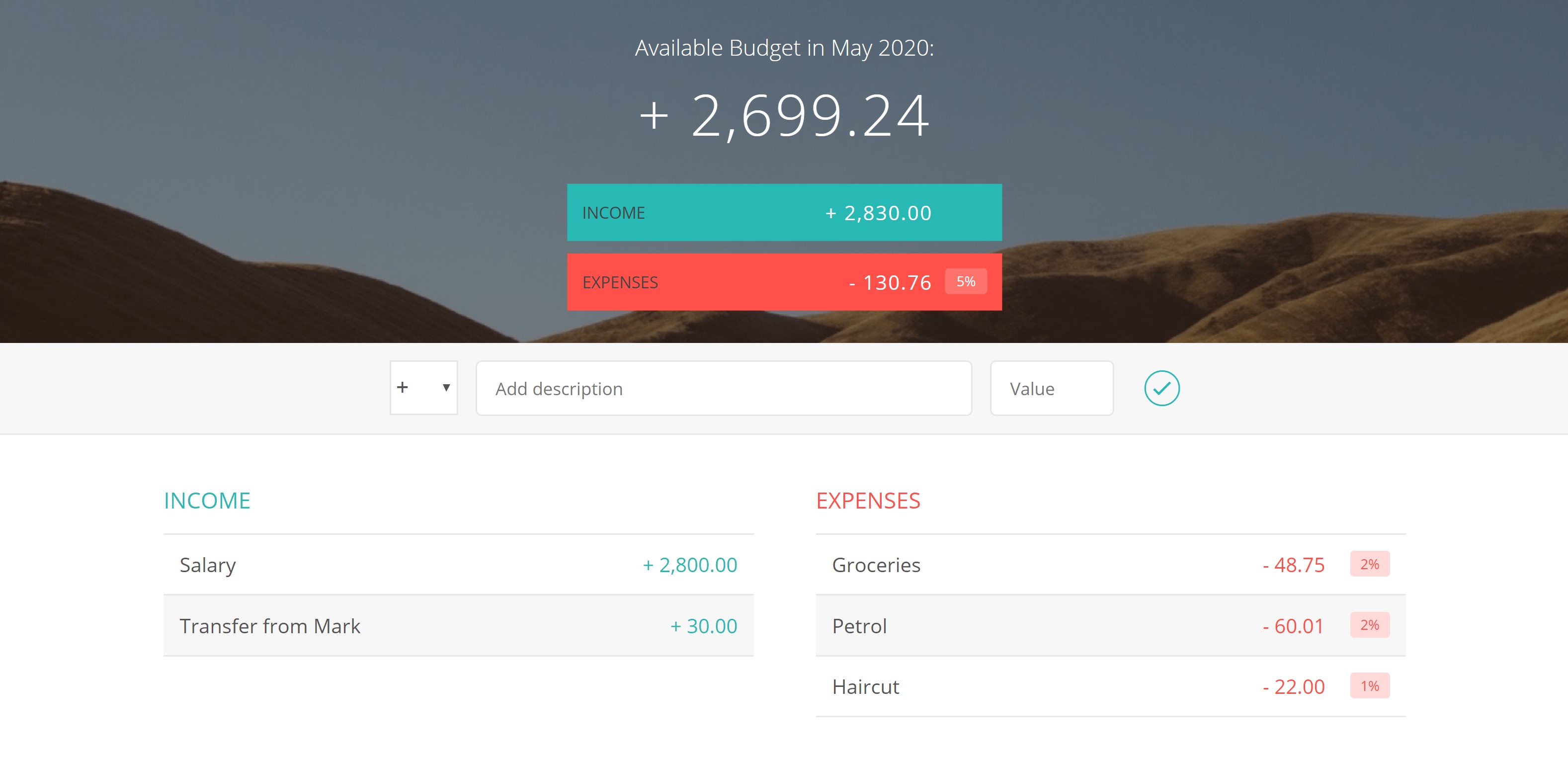Click the + 2,800.00 salary amount
Image resolution: width=1568 pixels, height=759 pixels.
pyautogui.click(x=690, y=565)
